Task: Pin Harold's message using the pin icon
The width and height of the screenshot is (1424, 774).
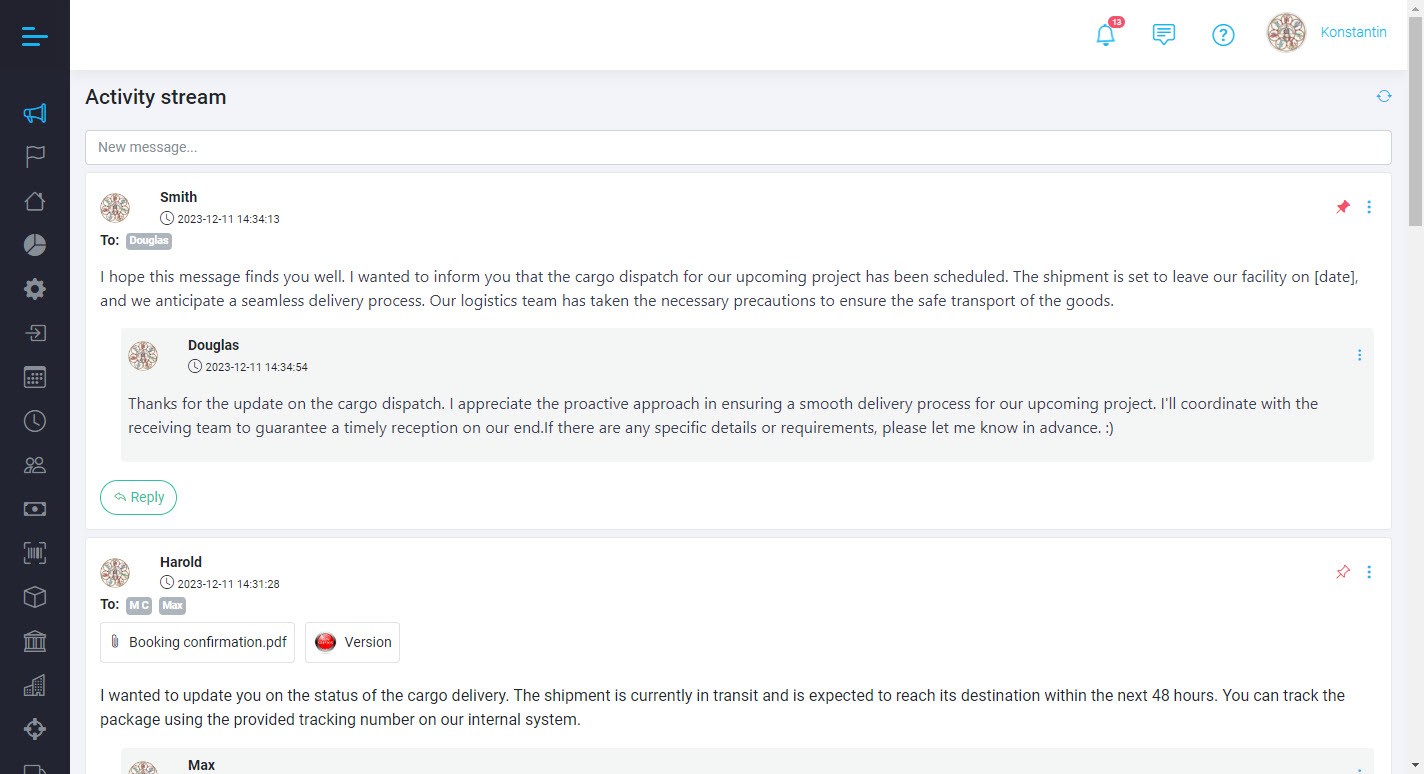Action: [x=1343, y=572]
